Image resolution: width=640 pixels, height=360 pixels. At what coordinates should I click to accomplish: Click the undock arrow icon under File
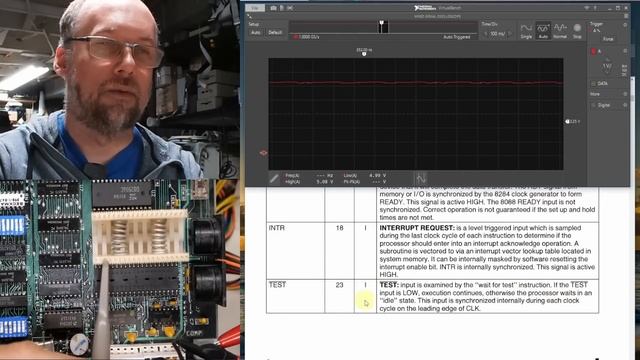(x=250, y=17)
